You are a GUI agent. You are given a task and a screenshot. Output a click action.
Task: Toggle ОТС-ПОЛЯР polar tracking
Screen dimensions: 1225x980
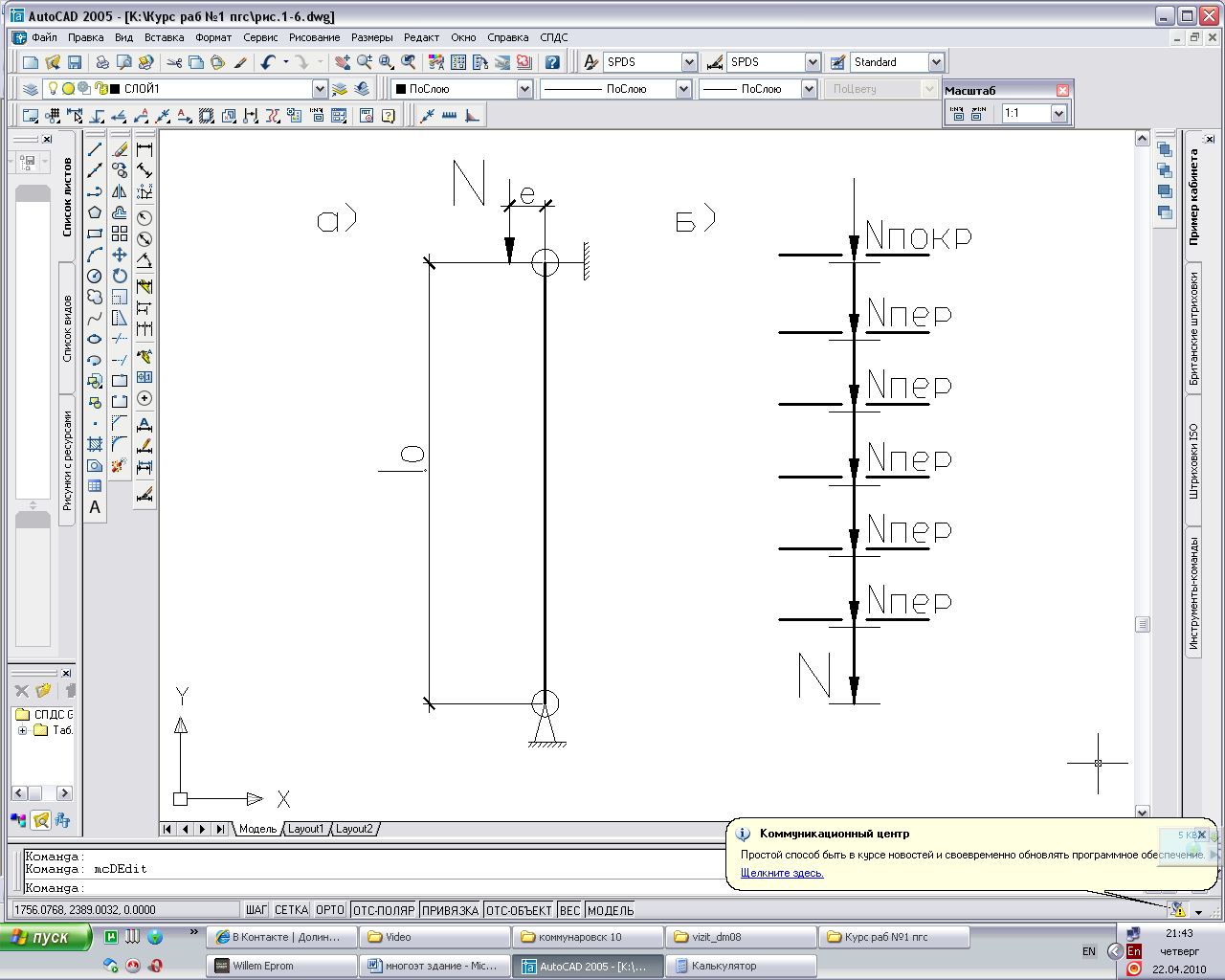(384, 910)
